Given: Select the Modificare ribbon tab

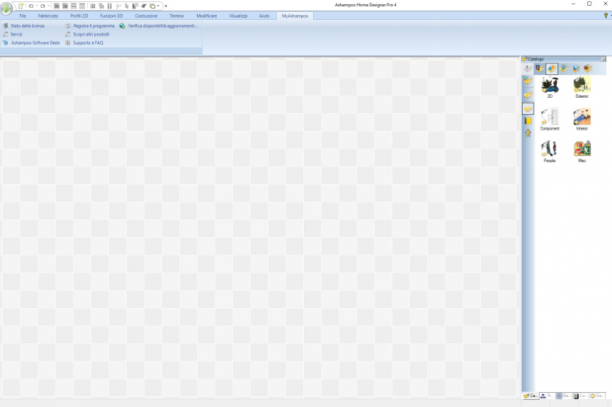Looking at the screenshot, I should coord(206,16).
